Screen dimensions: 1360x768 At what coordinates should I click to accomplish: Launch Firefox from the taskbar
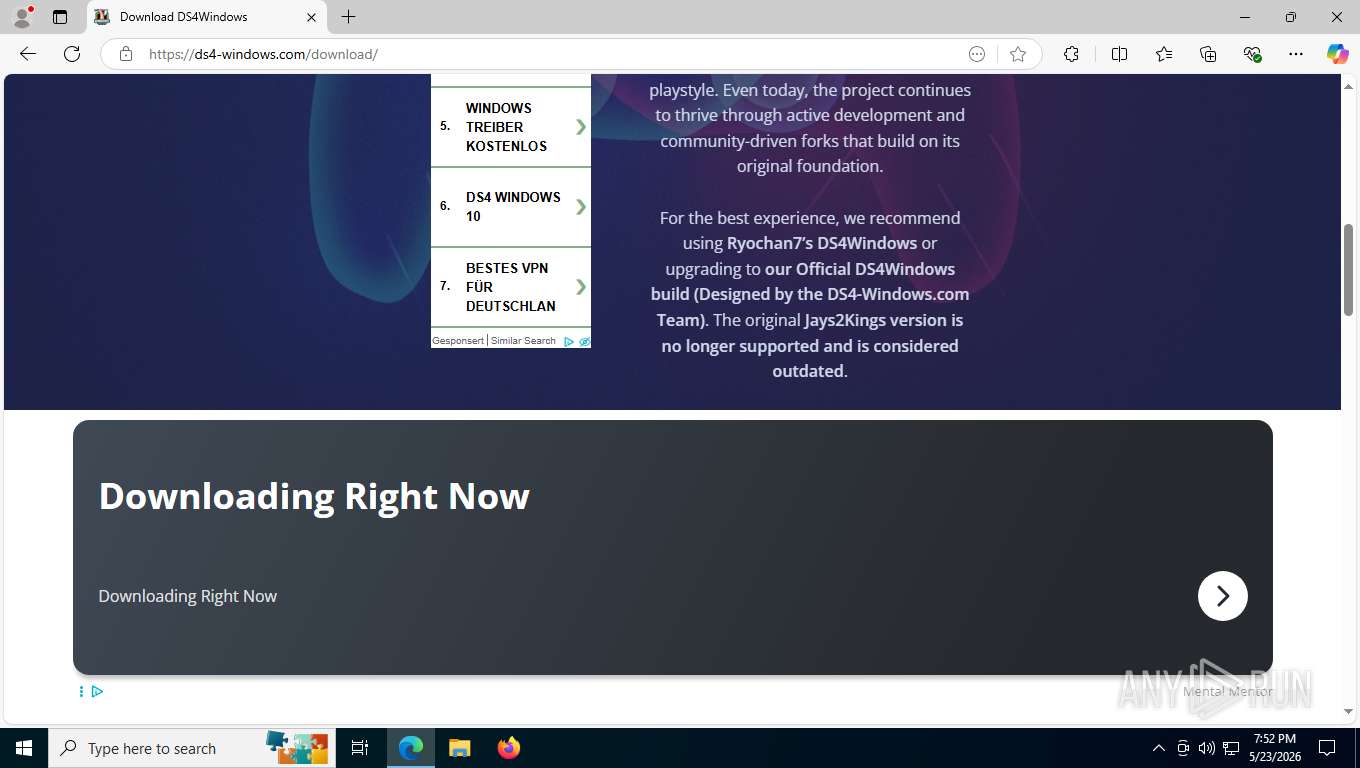tap(509, 748)
